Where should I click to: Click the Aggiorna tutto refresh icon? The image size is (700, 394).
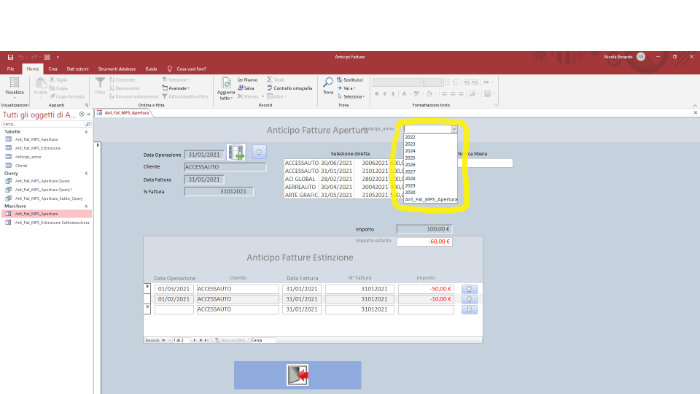click(x=226, y=83)
